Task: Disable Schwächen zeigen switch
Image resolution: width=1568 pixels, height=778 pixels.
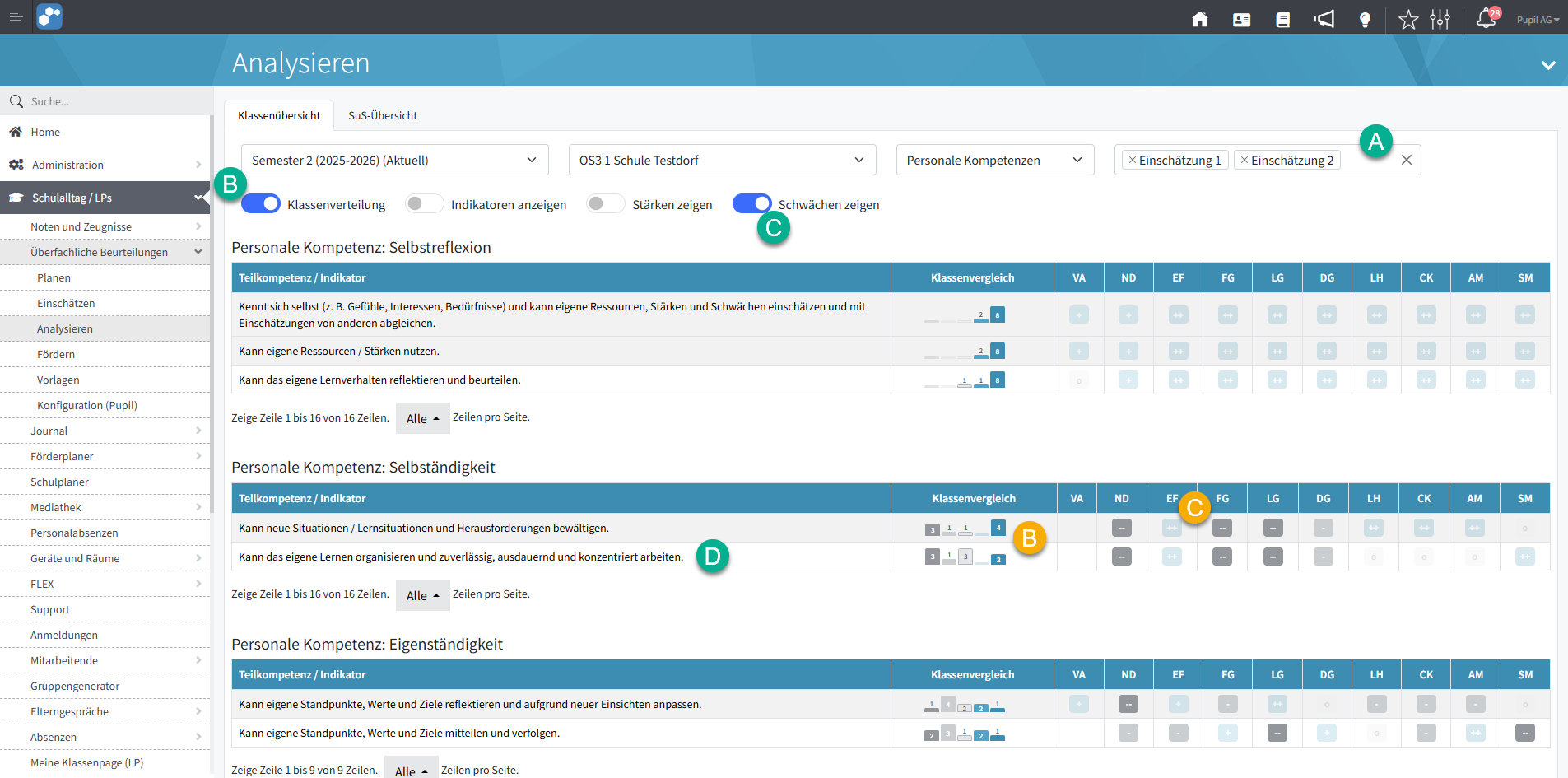Action: point(752,203)
